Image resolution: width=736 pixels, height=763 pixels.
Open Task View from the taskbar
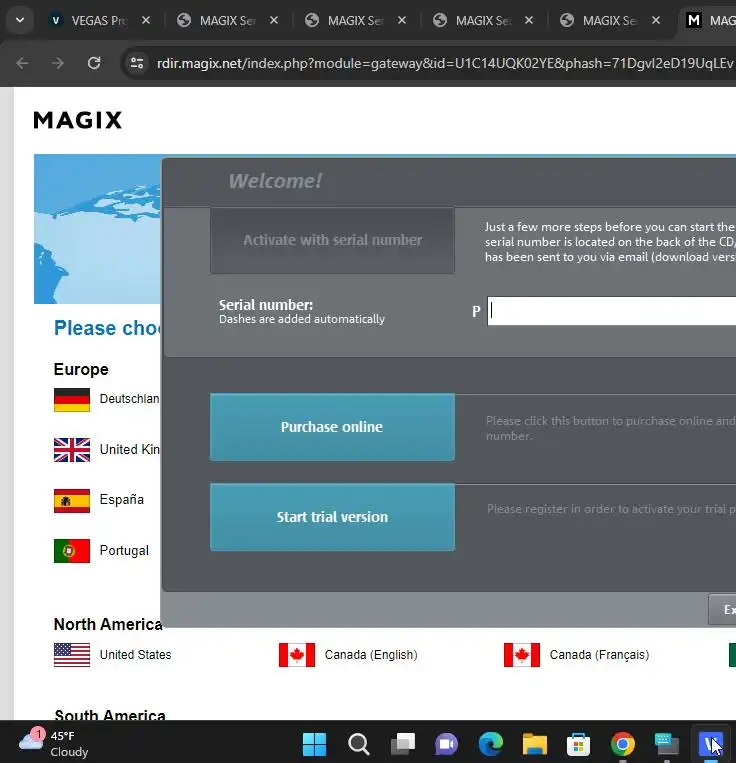pos(403,744)
